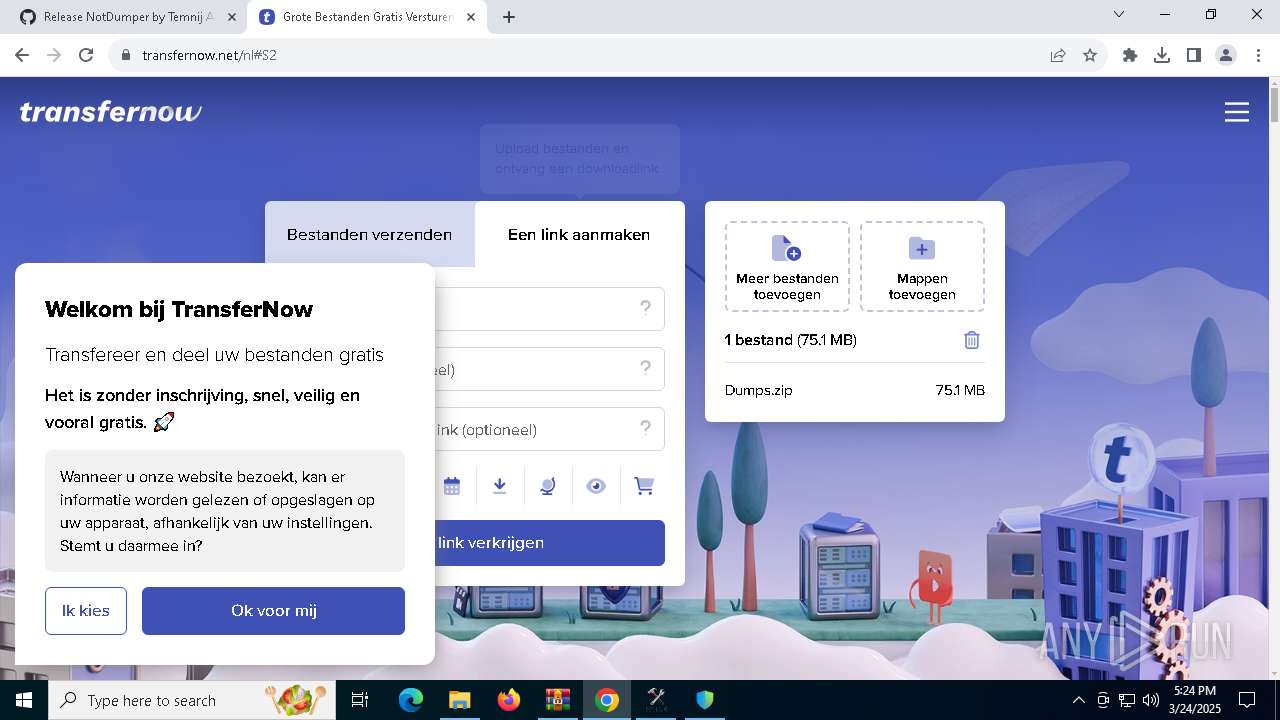This screenshot has height=720, width=1280.
Task: Open the hamburger menu on TransferNow
Action: (x=1237, y=112)
